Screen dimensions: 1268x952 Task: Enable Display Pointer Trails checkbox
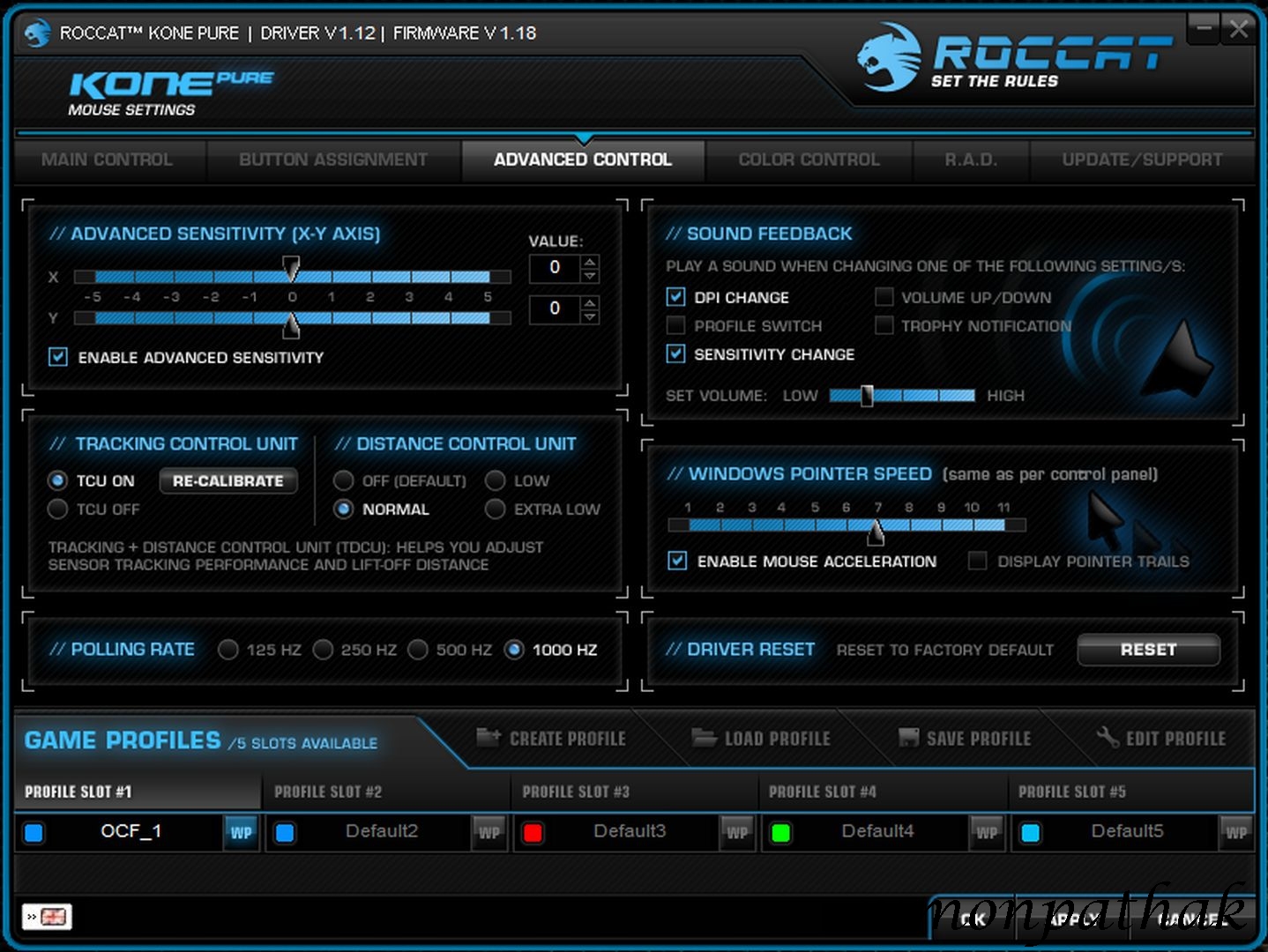click(977, 561)
